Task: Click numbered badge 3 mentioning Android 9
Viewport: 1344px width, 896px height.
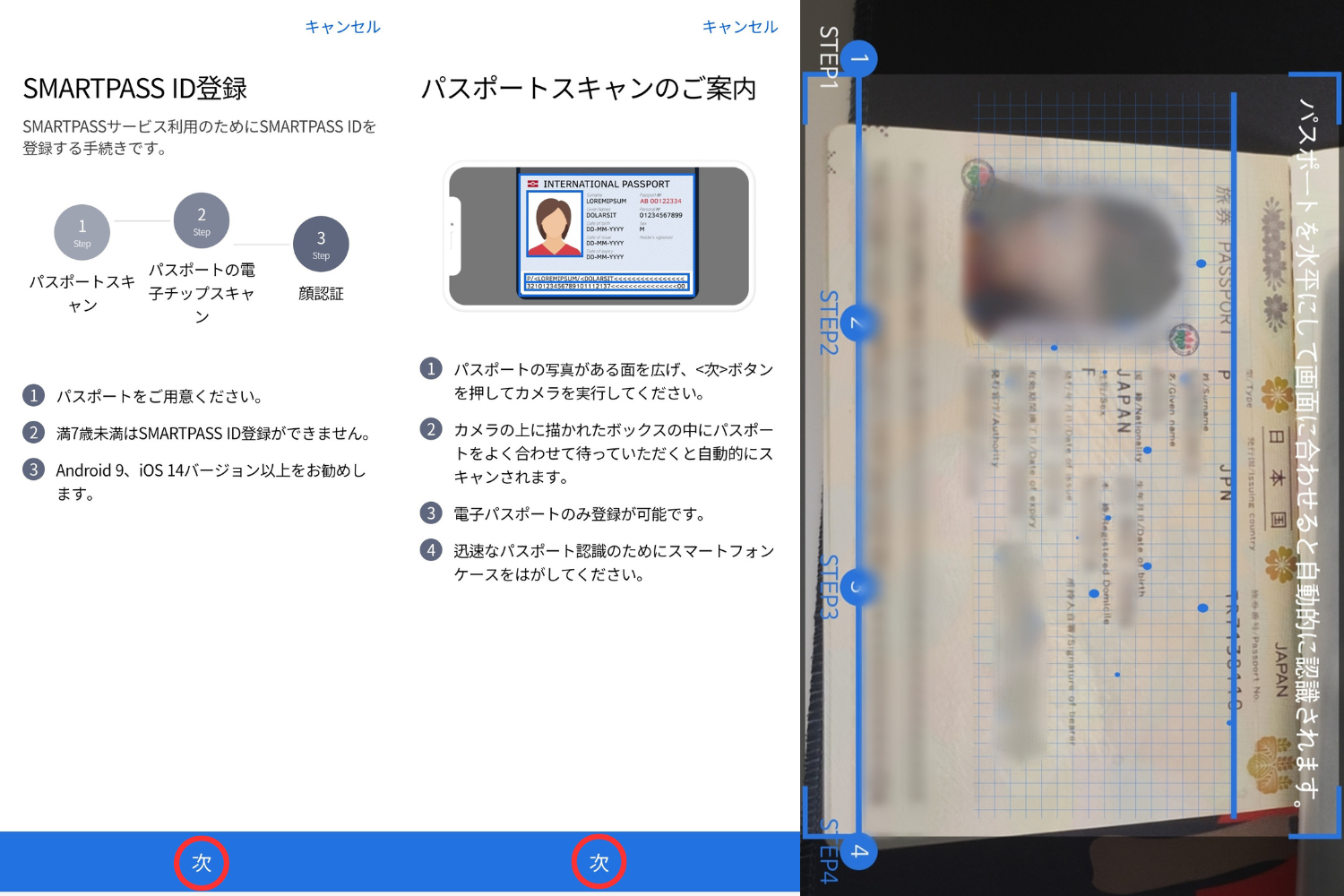Action: click(34, 470)
